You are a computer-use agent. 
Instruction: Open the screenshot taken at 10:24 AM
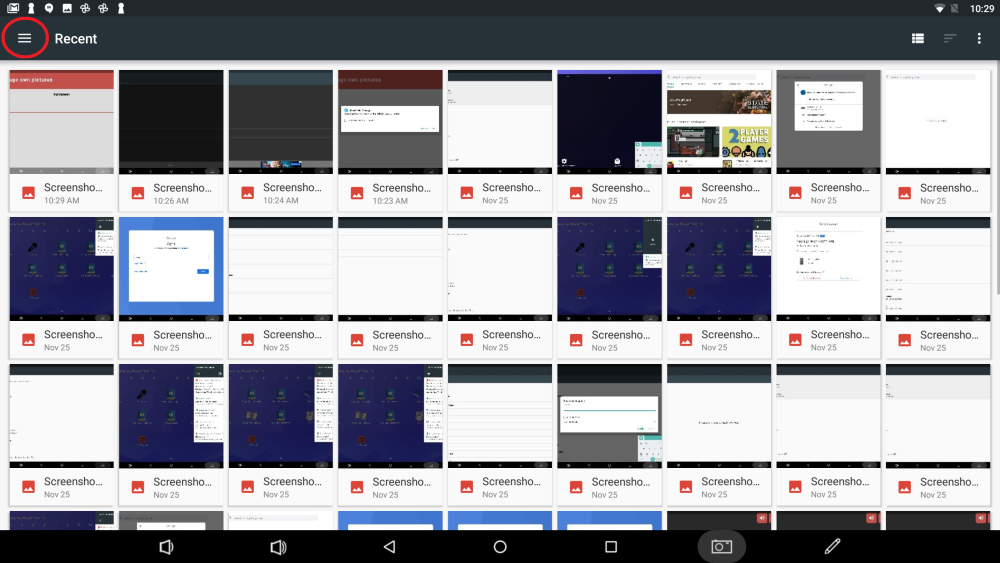(x=281, y=140)
